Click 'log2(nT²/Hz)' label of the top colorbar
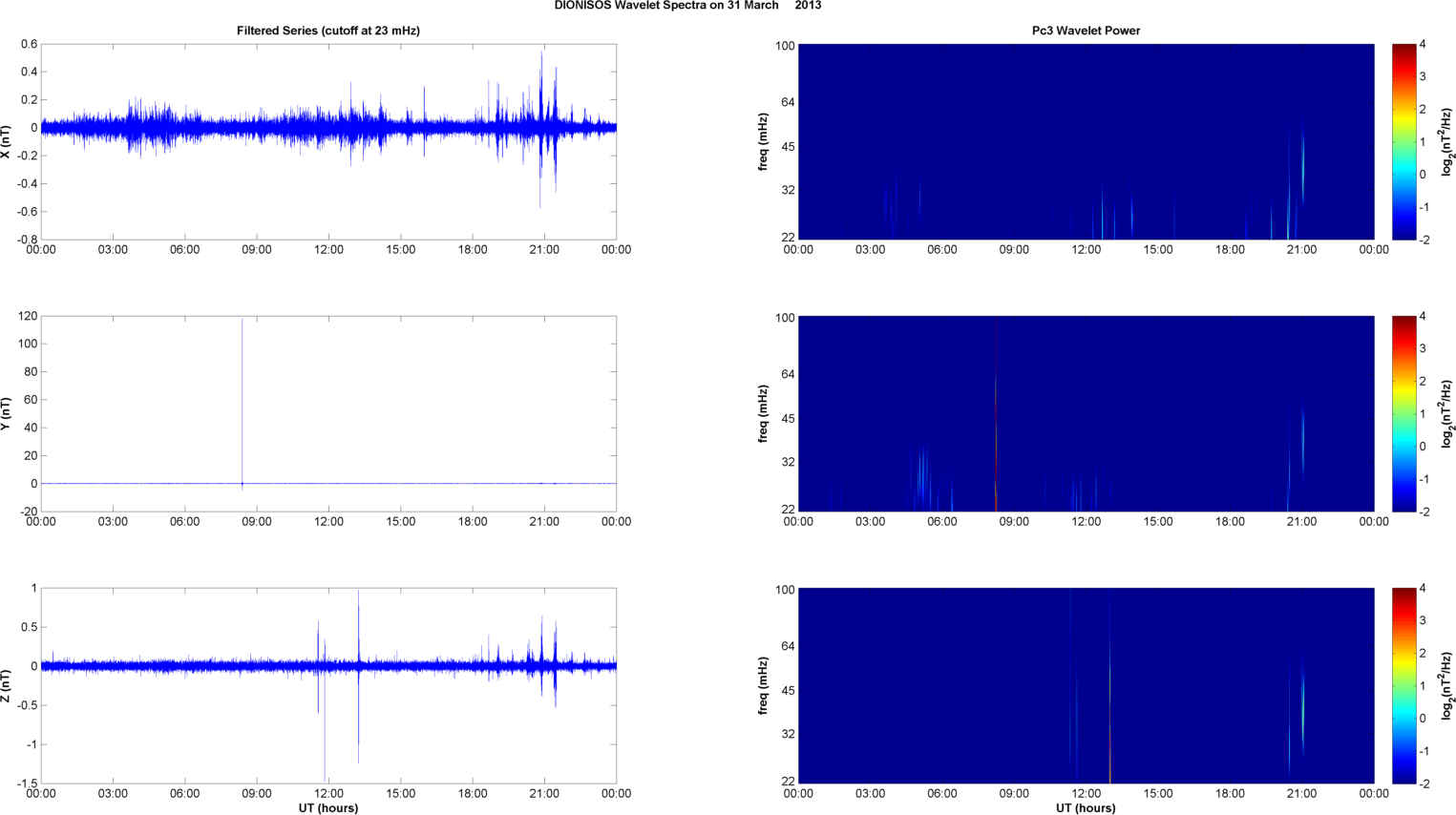This screenshot has width=1456, height=815. point(1447,141)
